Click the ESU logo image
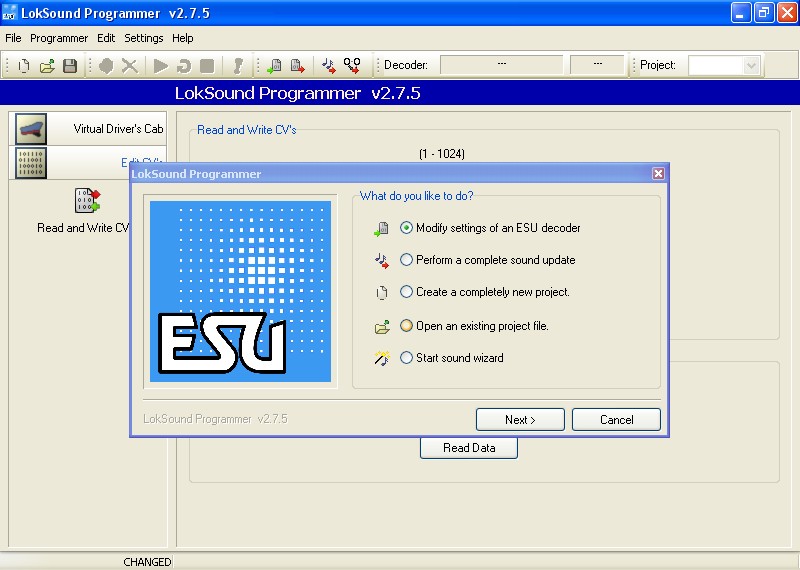The image size is (800, 570). click(x=240, y=291)
